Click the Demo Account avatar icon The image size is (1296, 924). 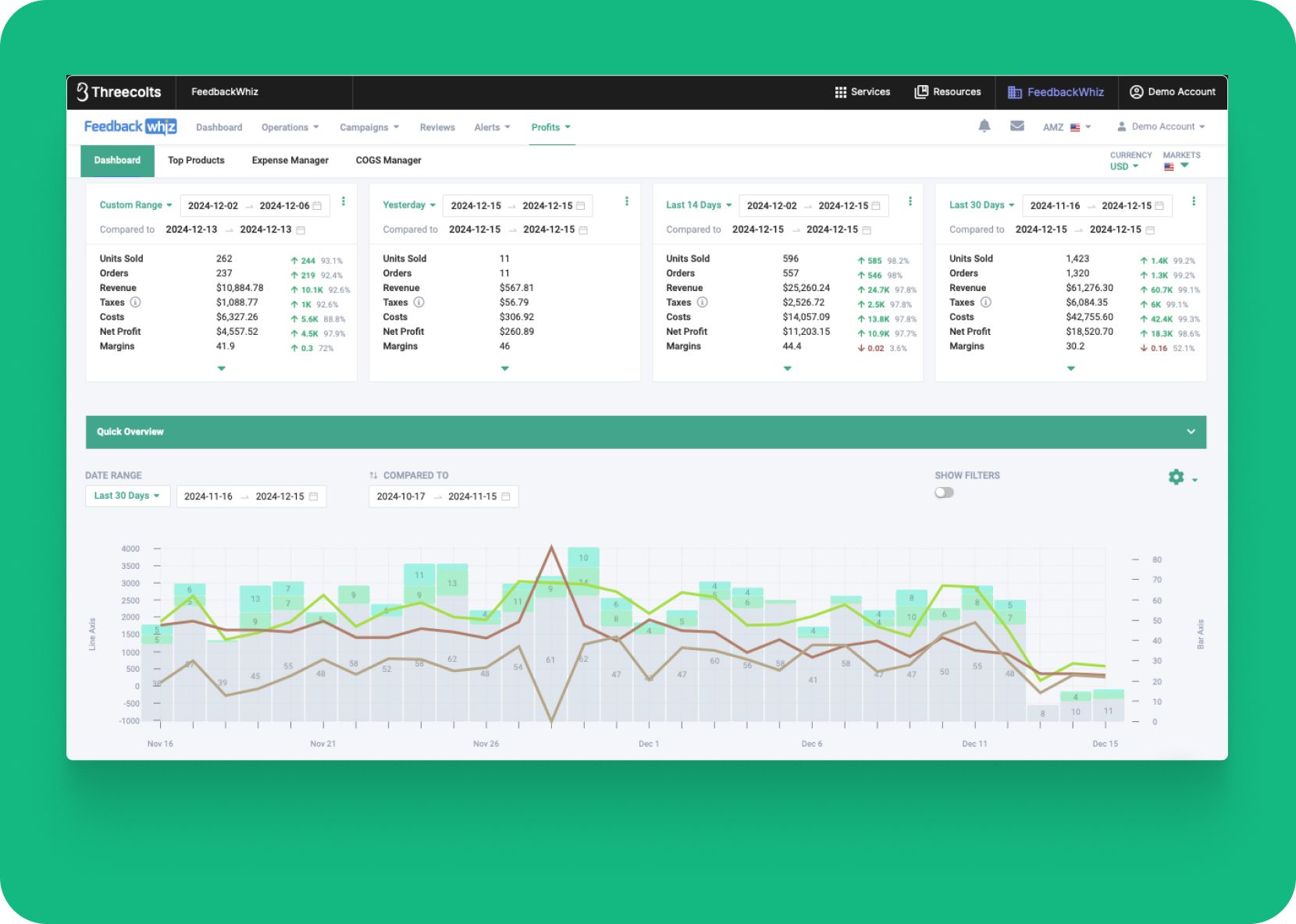pos(1138,91)
